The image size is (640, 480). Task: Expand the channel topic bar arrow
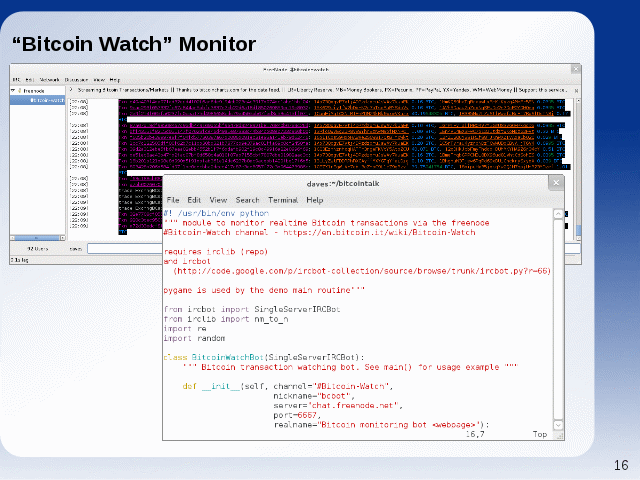click(71, 90)
